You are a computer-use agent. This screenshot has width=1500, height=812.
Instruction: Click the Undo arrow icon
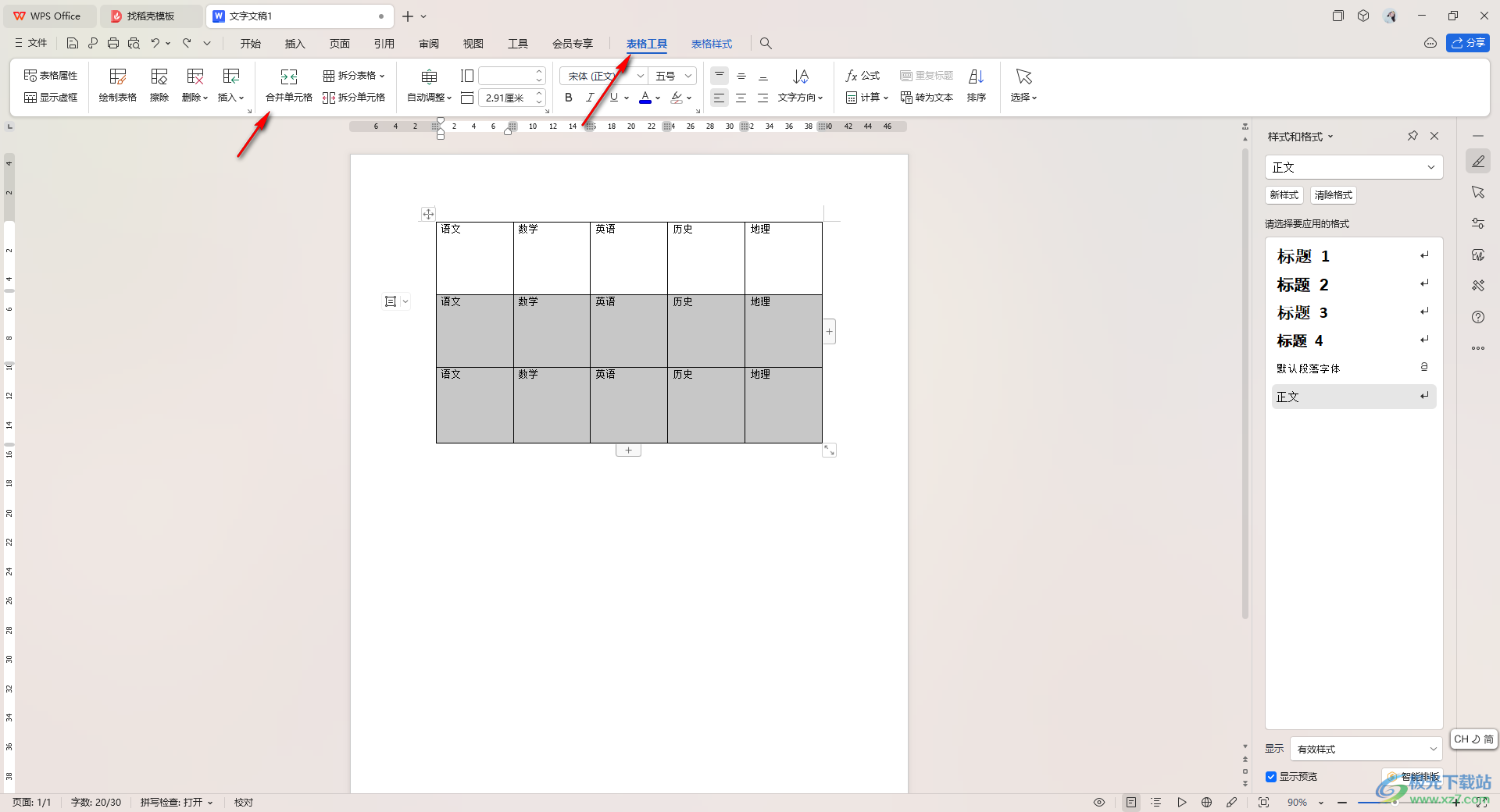pos(155,43)
